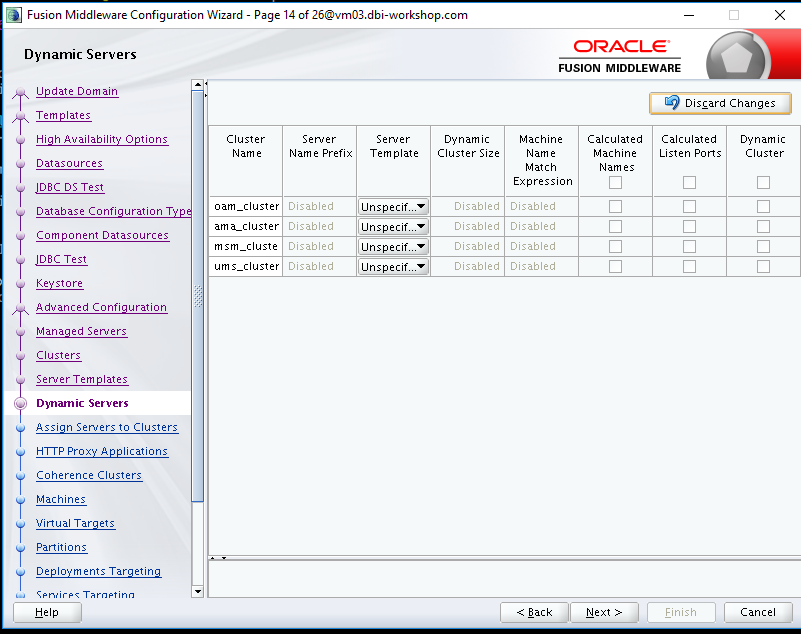Viewport: 801px width, 634px height.
Task: Click the Oracle Fusion Middleware logo
Action: (620, 56)
